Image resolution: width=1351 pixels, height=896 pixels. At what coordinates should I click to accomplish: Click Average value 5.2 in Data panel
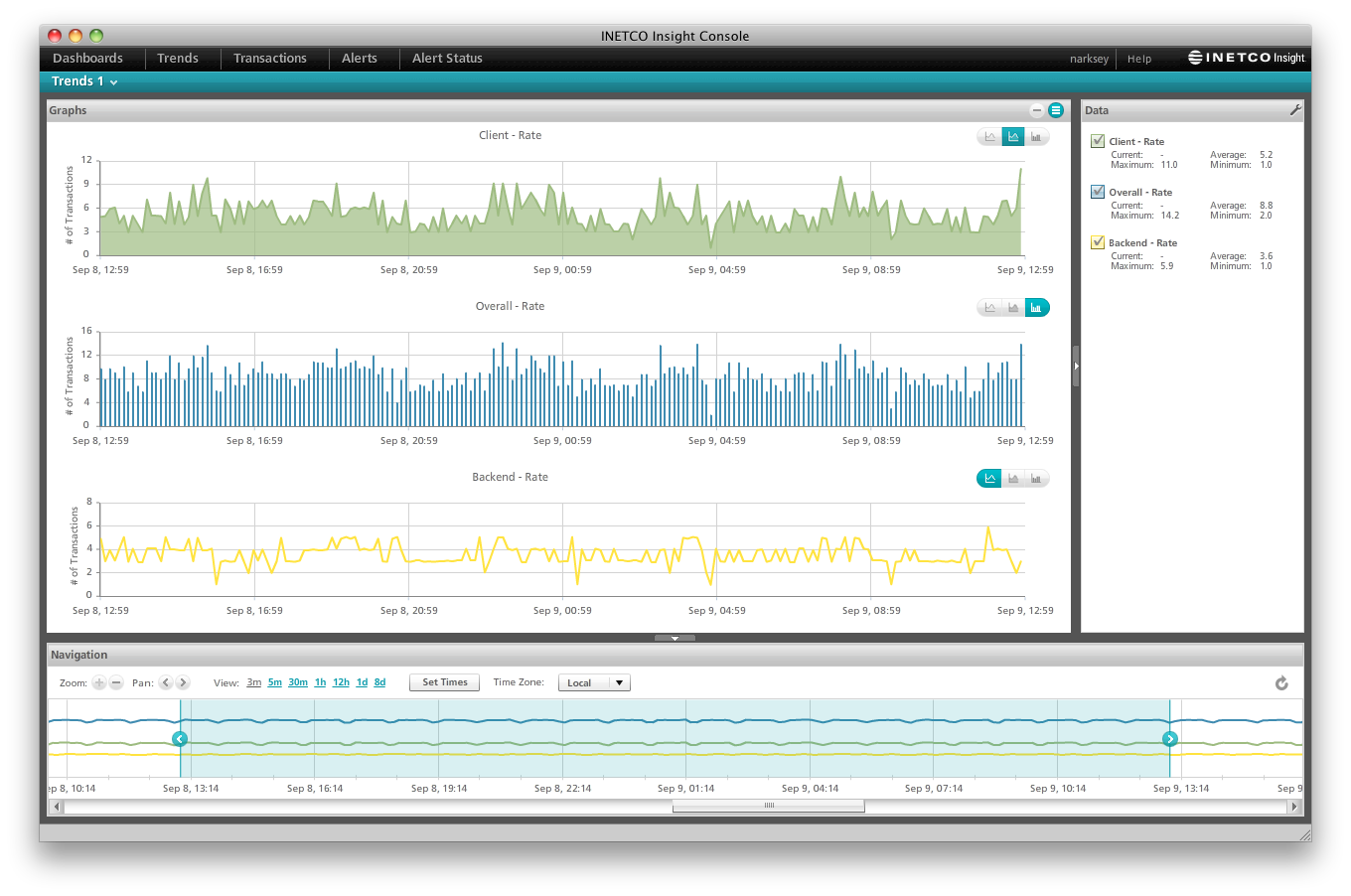click(1266, 155)
